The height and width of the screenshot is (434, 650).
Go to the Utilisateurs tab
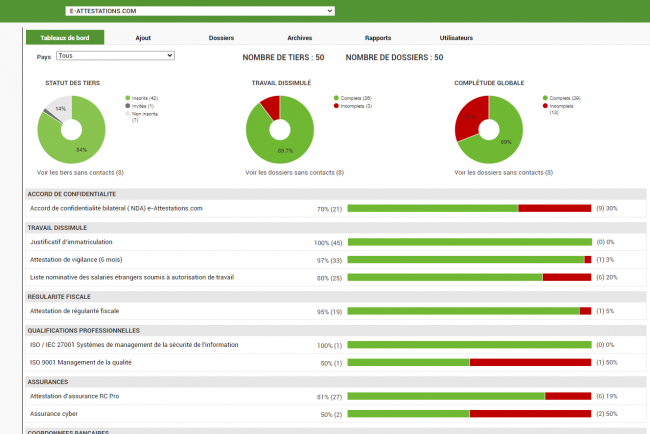click(x=455, y=37)
